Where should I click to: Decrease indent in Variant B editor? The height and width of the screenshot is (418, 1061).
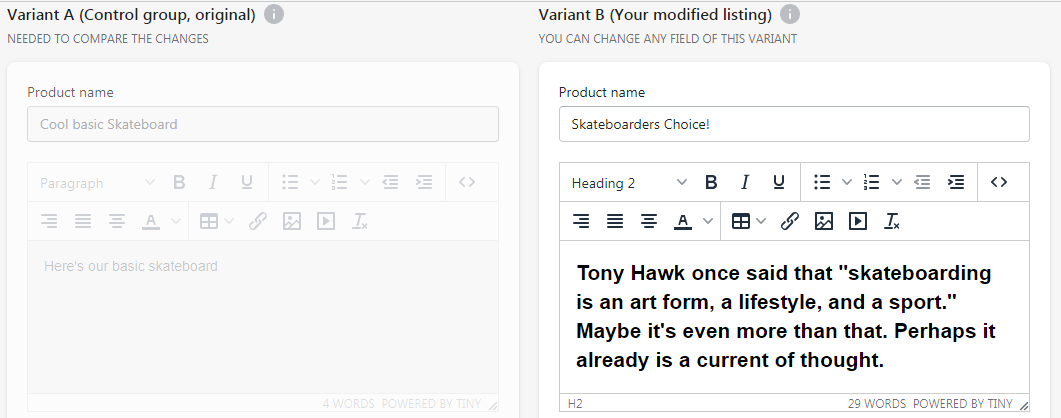[x=922, y=182]
